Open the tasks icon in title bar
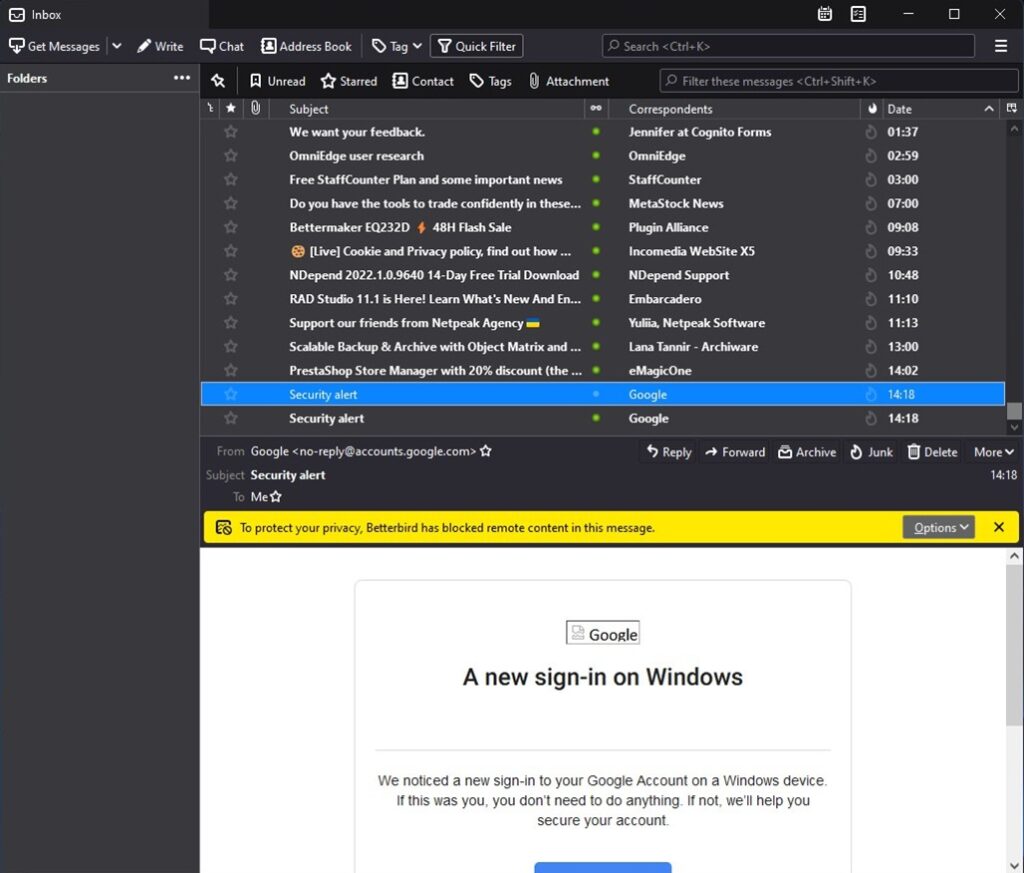Screen dimensions: 1024x873 pyautogui.click(x=858, y=14)
